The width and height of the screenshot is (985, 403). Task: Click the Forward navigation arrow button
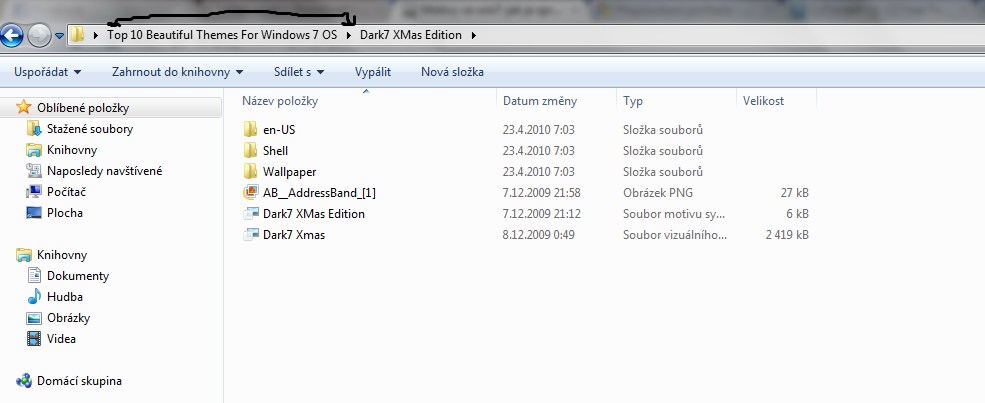pyautogui.click(x=40, y=36)
